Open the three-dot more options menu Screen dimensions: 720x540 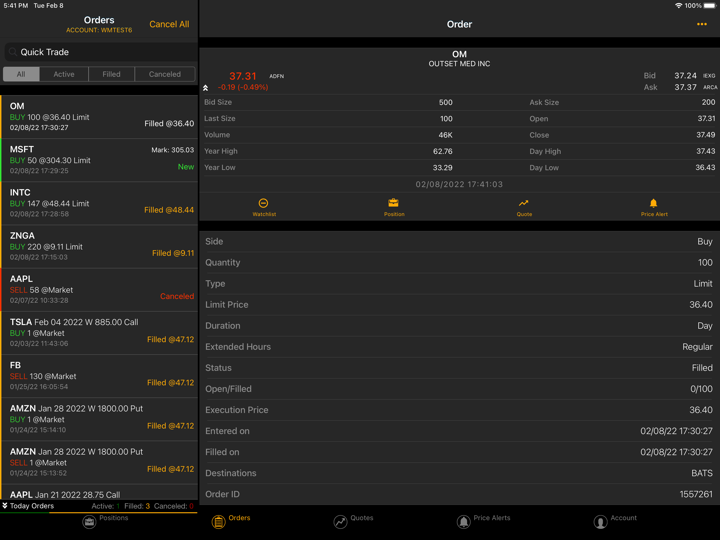(701, 24)
